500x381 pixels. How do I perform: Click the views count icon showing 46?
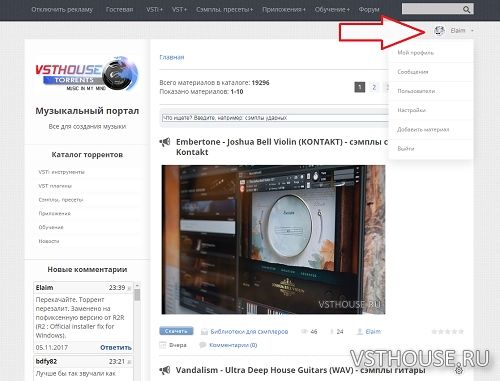pos(304,331)
